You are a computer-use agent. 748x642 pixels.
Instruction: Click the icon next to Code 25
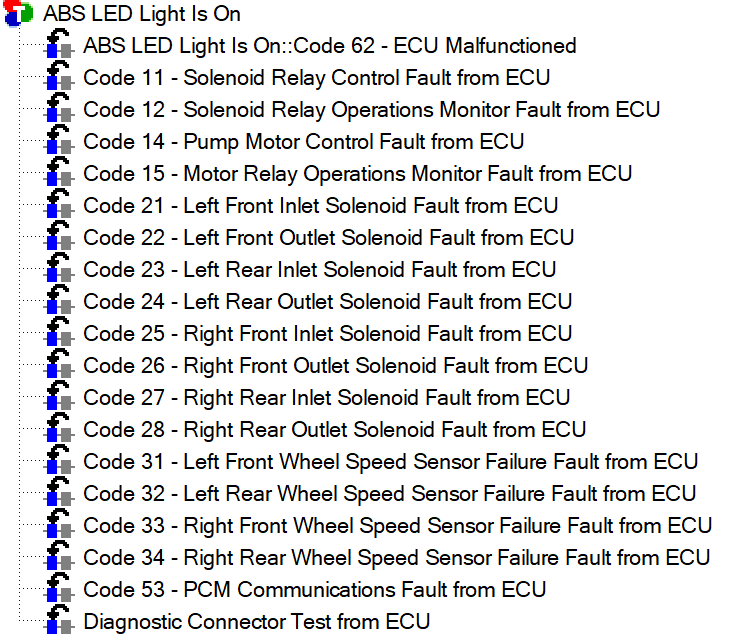59,331
